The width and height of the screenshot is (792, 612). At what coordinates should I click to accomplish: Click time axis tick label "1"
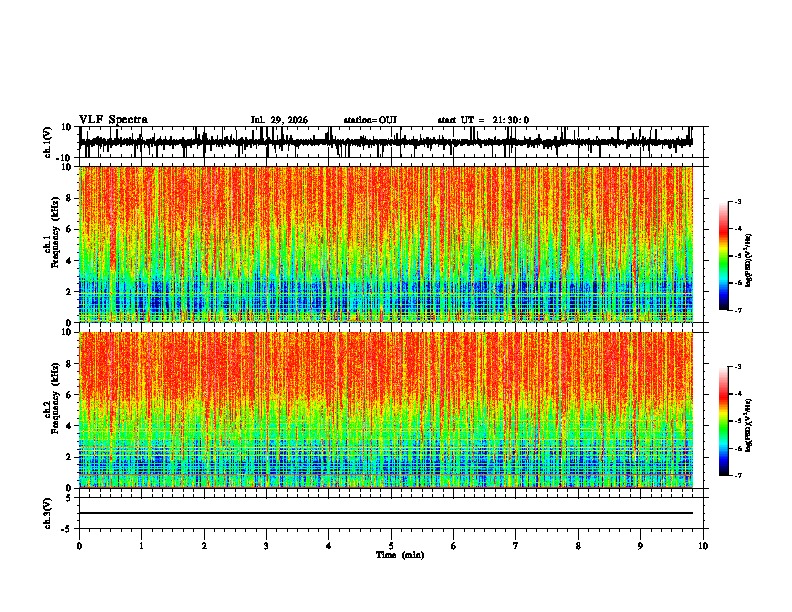click(141, 546)
